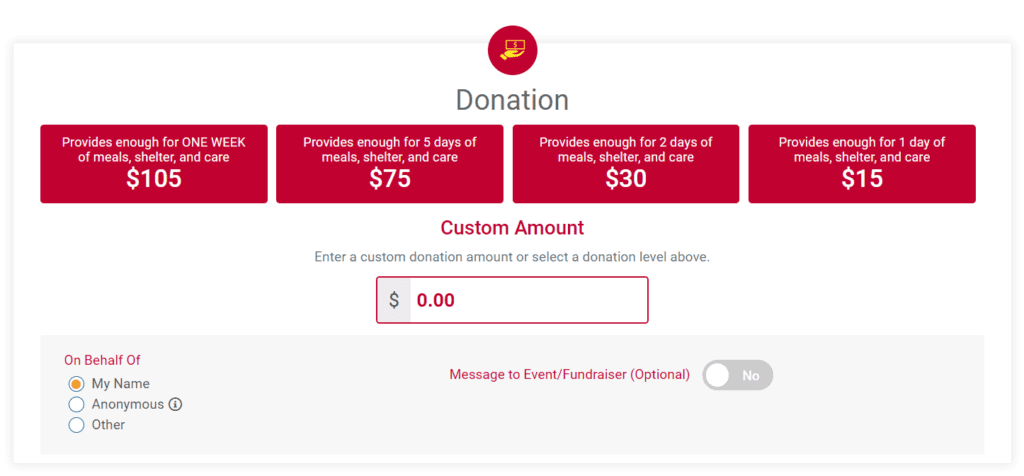Click the donation hand-with-money icon
This screenshot has width=1024, height=476.
pos(513,50)
